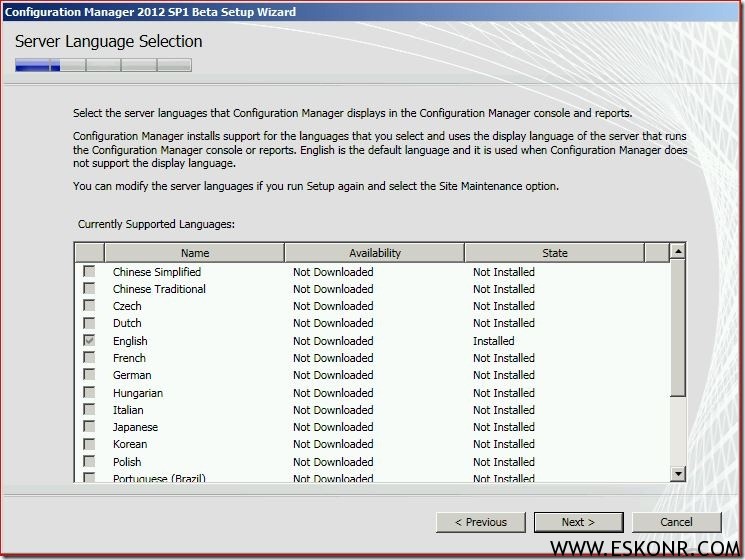Image resolution: width=745 pixels, height=560 pixels.
Task: Click Not Downloaded availability for Italian row
Action: point(333,410)
